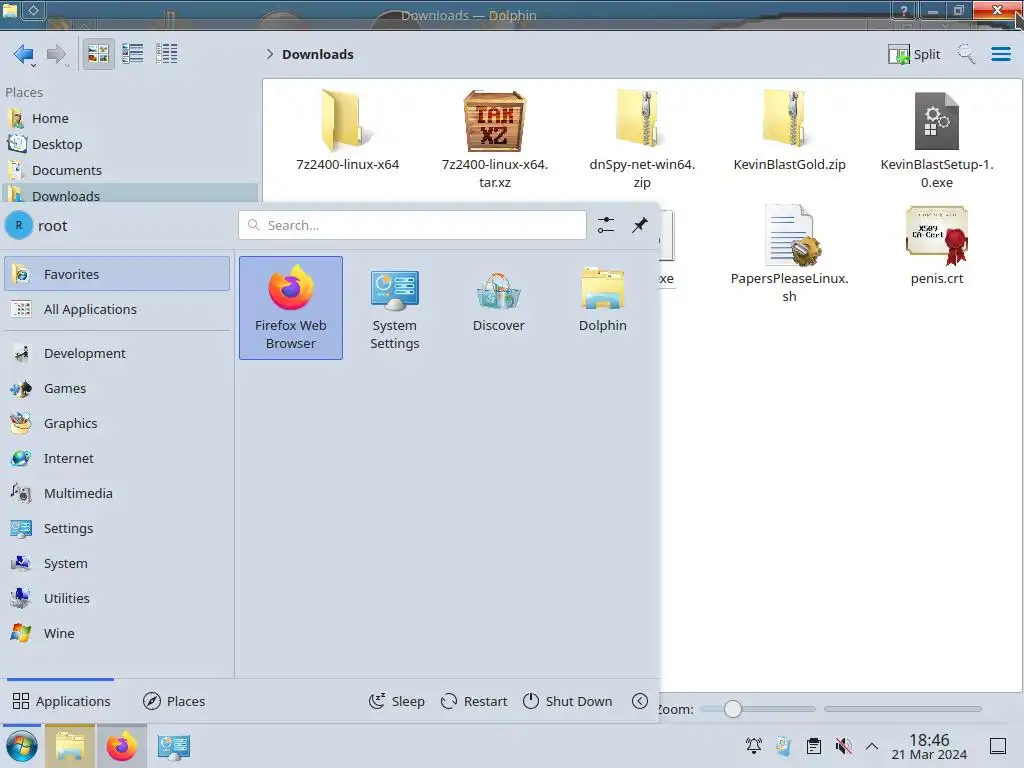Select All Applications category
Viewport: 1024px width, 768px height.
point(117,310)
